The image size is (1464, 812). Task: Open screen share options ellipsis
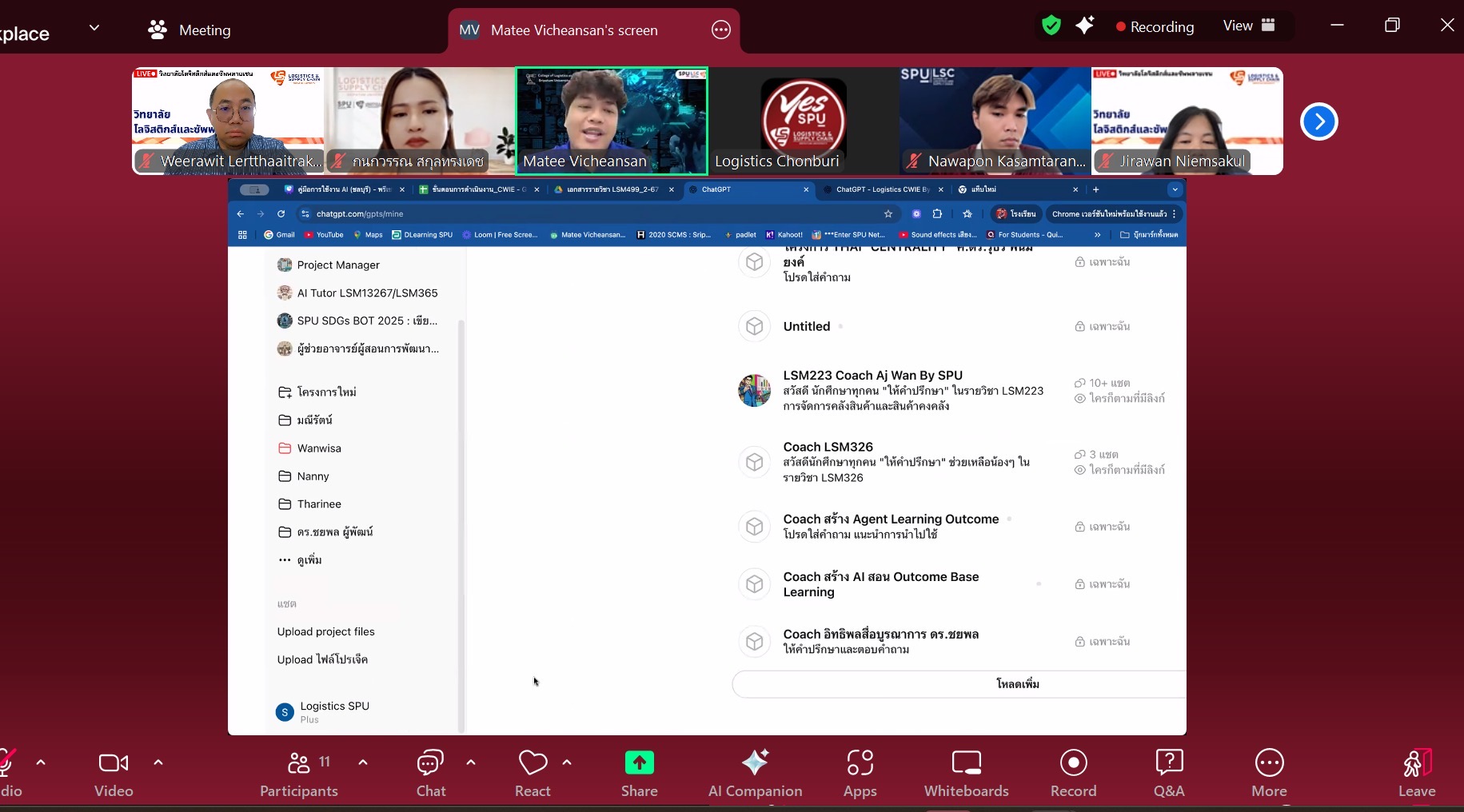[721, 30]
